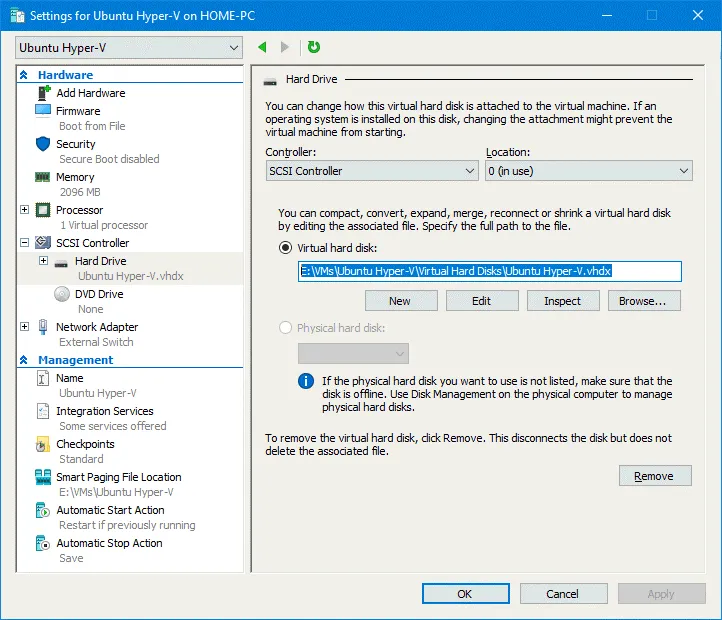Open the Ubuntu Hyper-V machine selector dropdown
722x620 pixels.
tap(129, 47)
